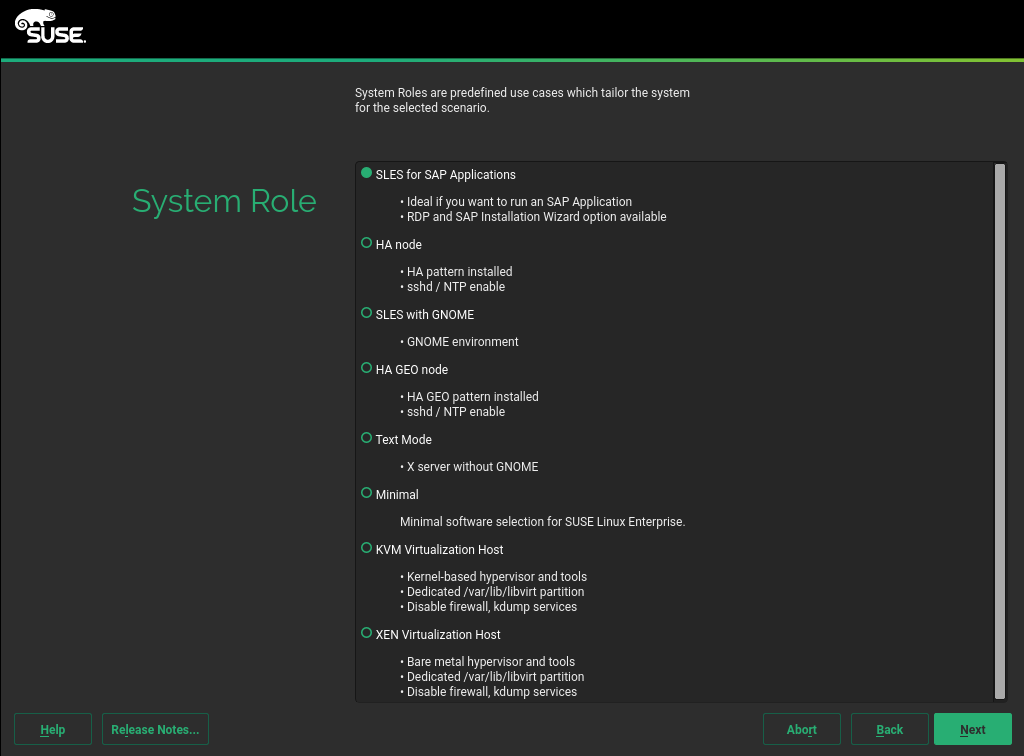Open the Release Notes dialog
This screenshot has height=756, width=1024.
(155, 729)
